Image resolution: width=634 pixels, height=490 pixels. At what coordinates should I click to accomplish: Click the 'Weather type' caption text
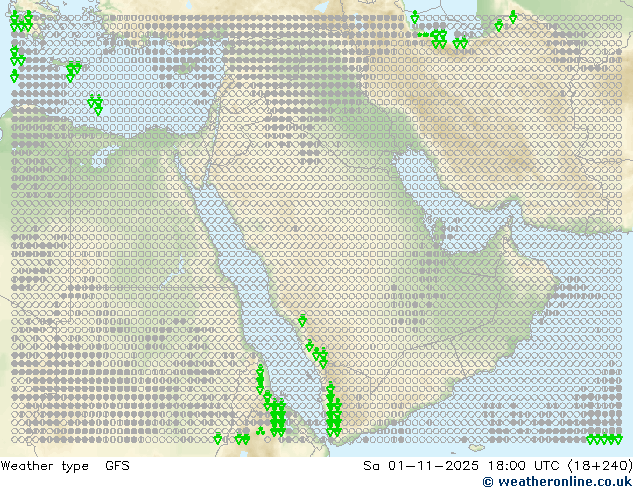44,466
